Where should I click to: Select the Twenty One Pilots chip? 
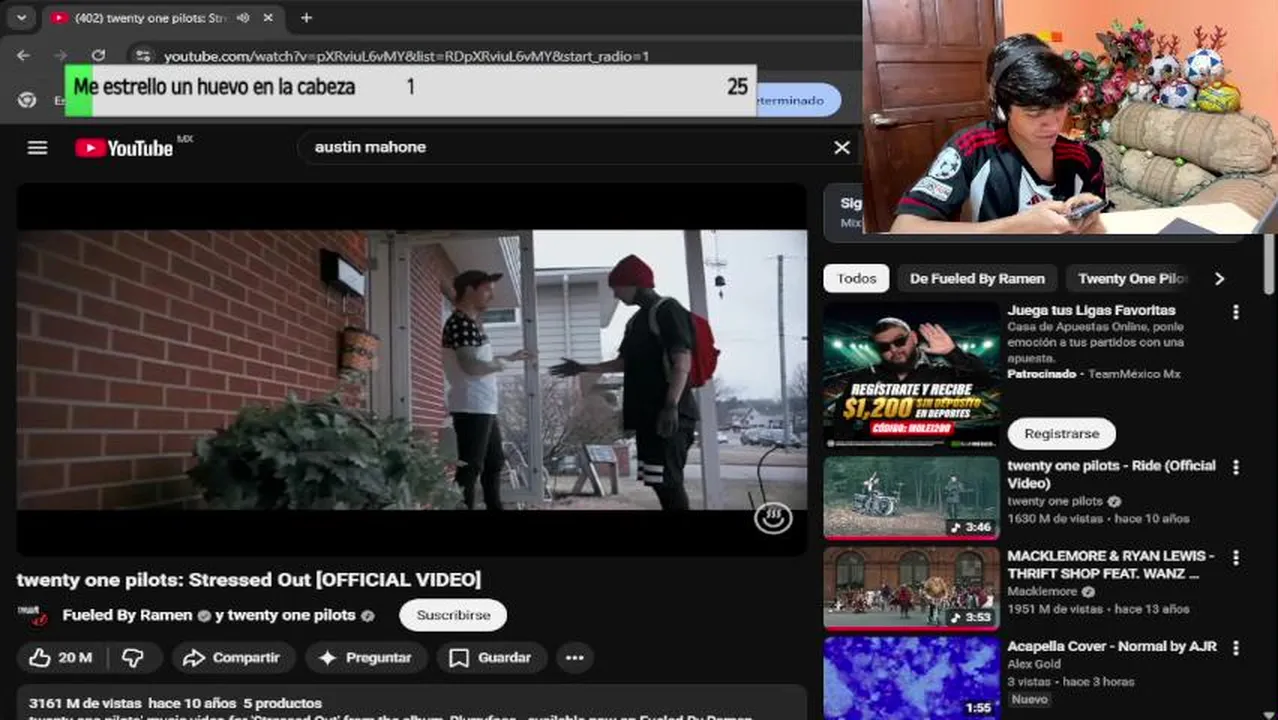coord(1132,279)
